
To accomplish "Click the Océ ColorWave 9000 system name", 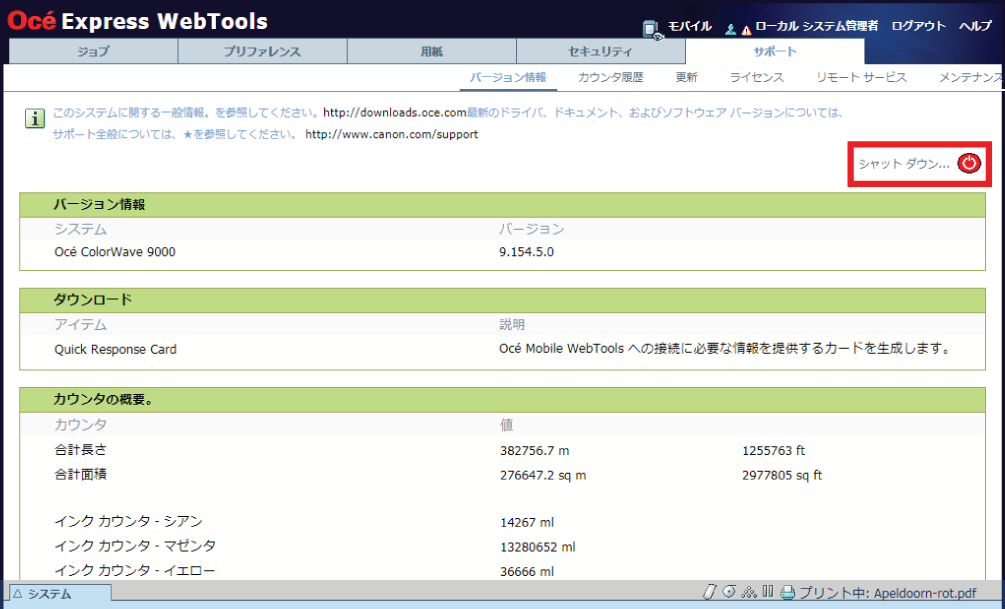I will [x=115, y=252].
